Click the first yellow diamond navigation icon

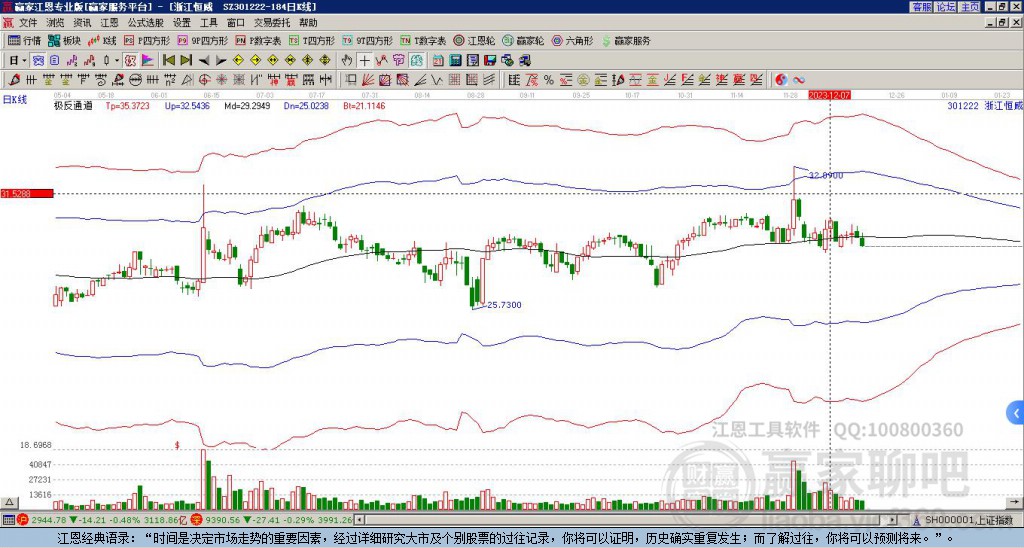pyautogui.click(x=238, y=61)
